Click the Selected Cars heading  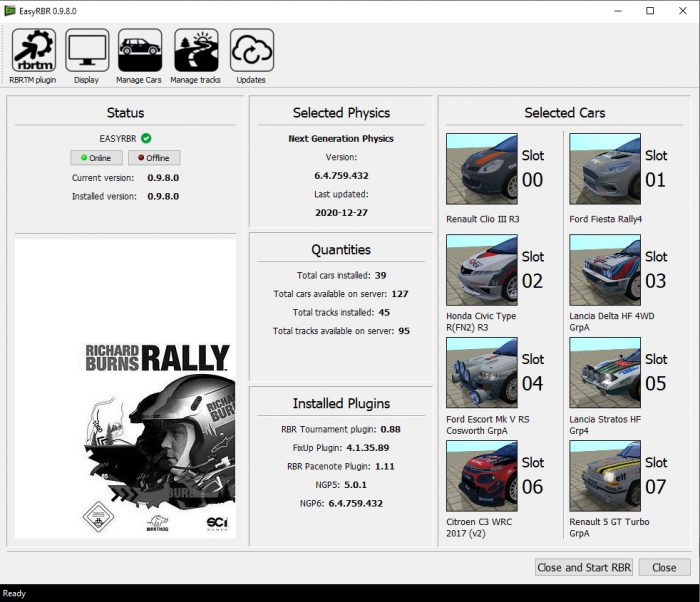pos(565,113)
